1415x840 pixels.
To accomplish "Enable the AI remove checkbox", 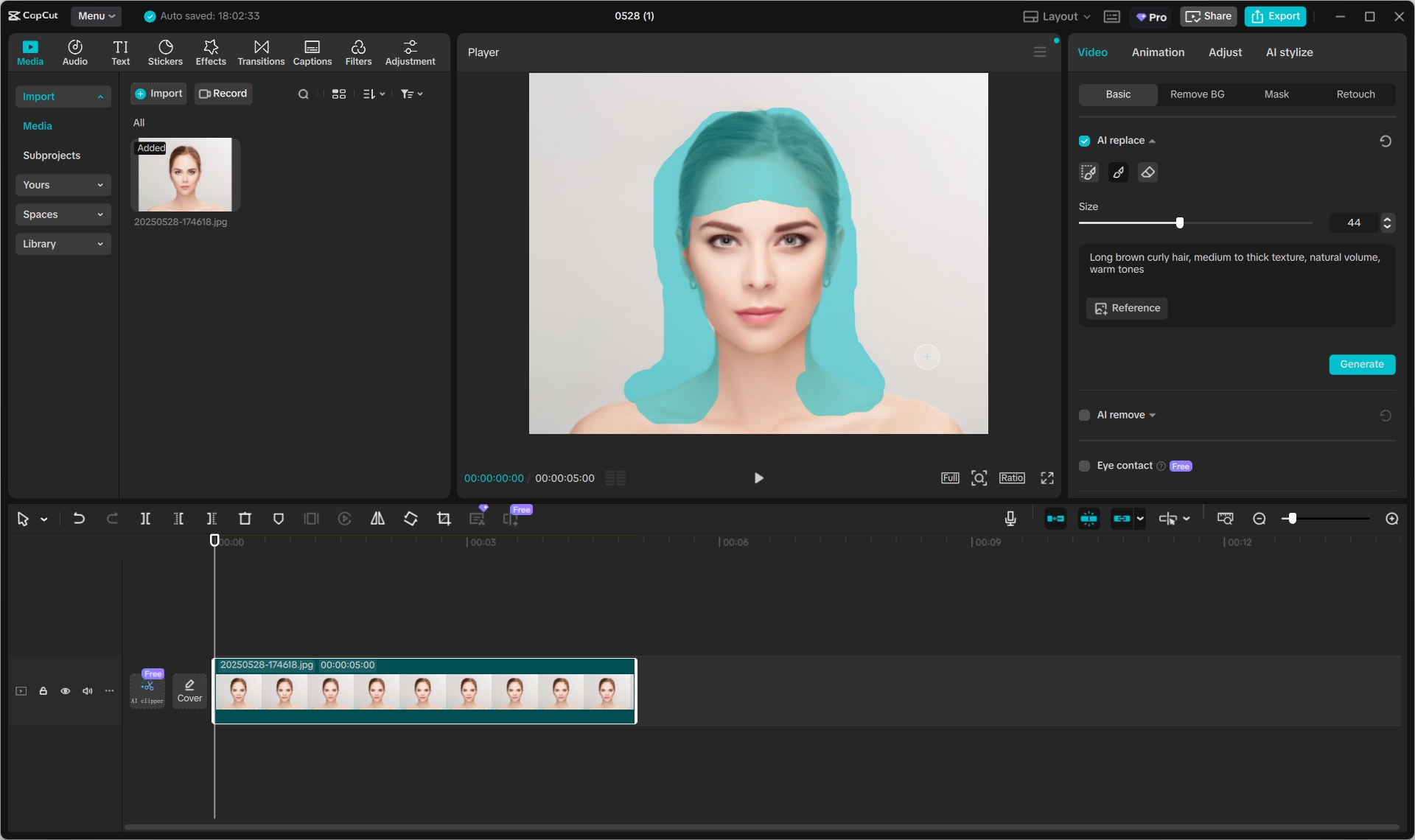I will (1084, 416).
